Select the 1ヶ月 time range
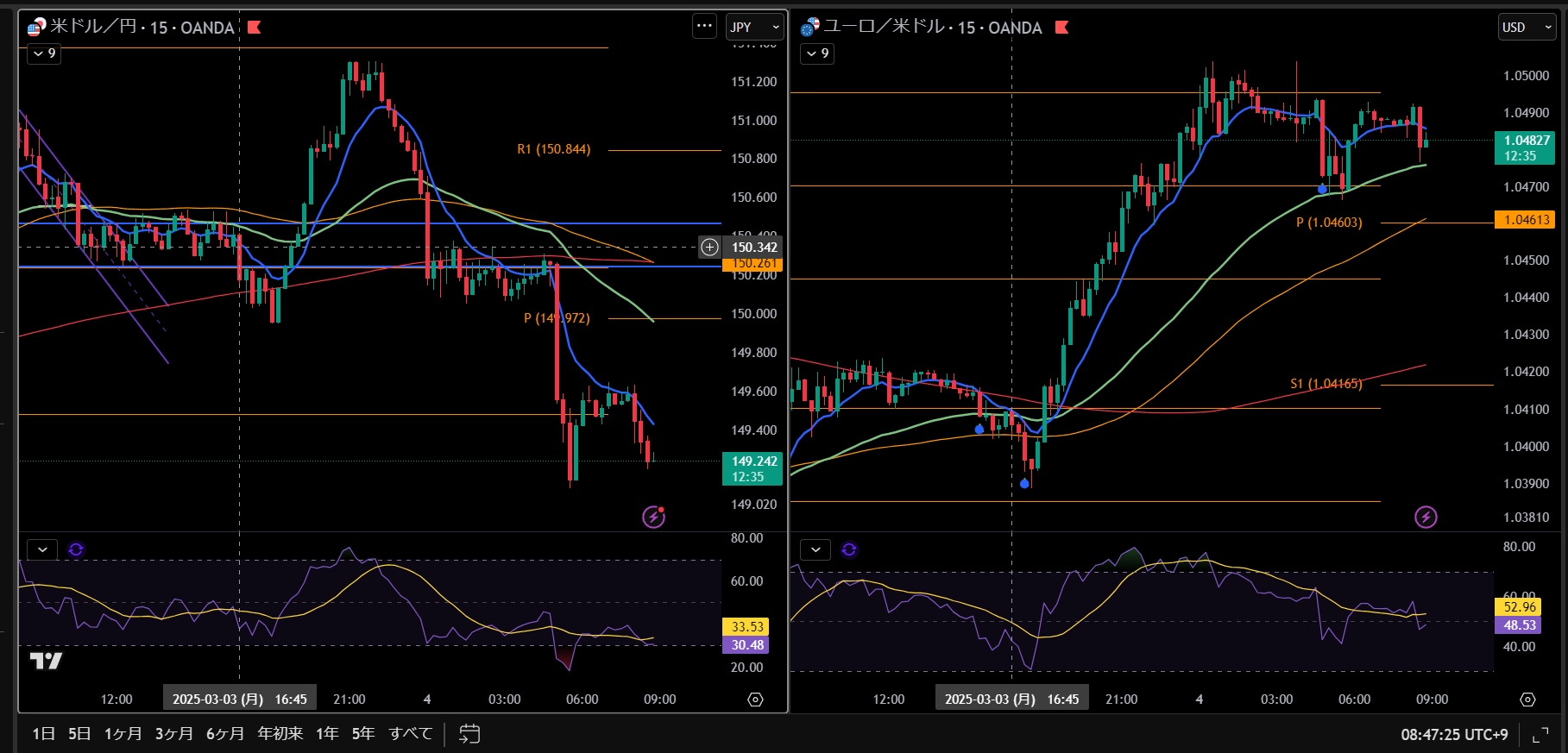1568x753 pixels. click(x=123, y=734)
